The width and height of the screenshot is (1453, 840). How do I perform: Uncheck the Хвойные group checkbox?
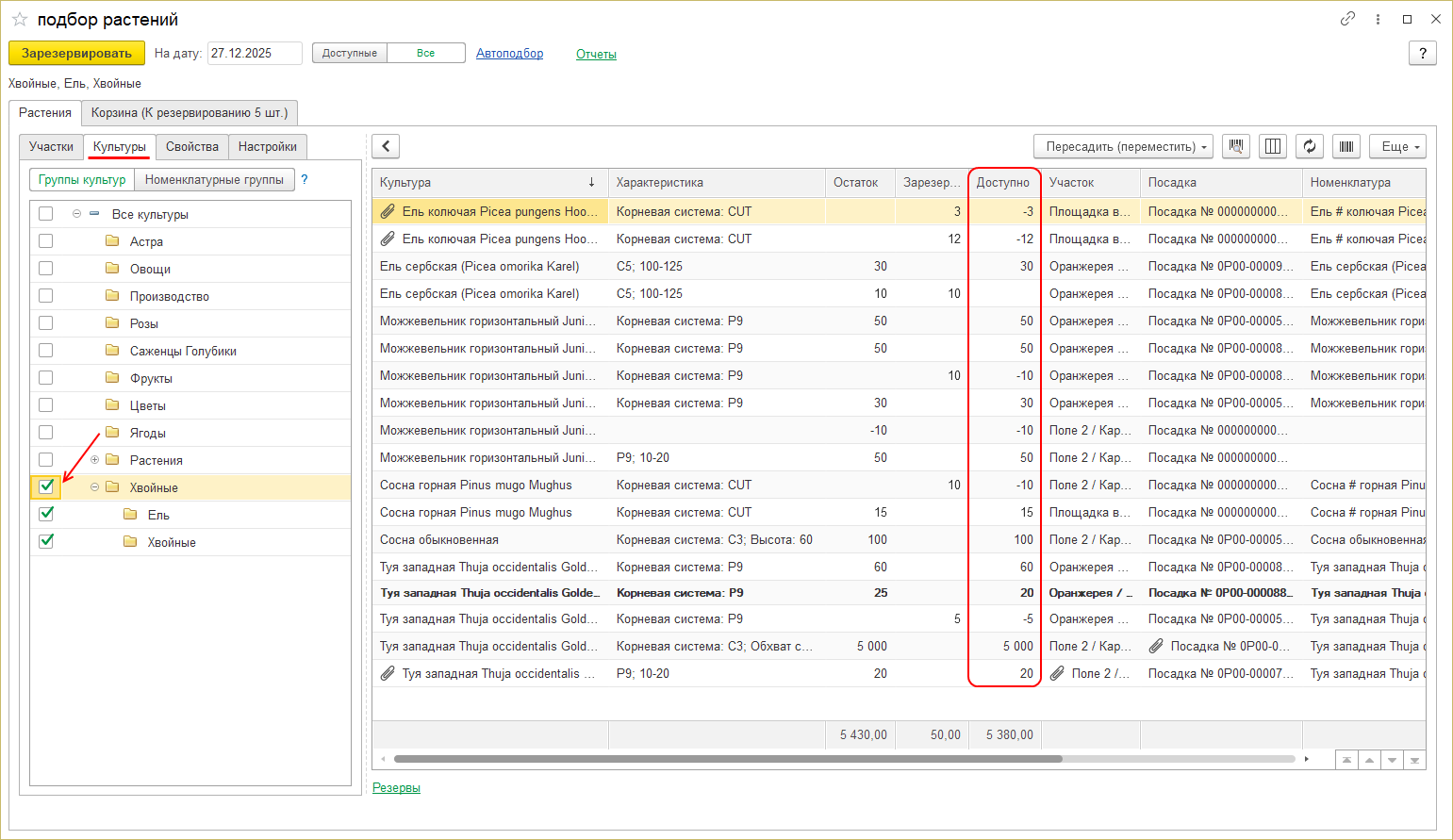pos(46,486)
